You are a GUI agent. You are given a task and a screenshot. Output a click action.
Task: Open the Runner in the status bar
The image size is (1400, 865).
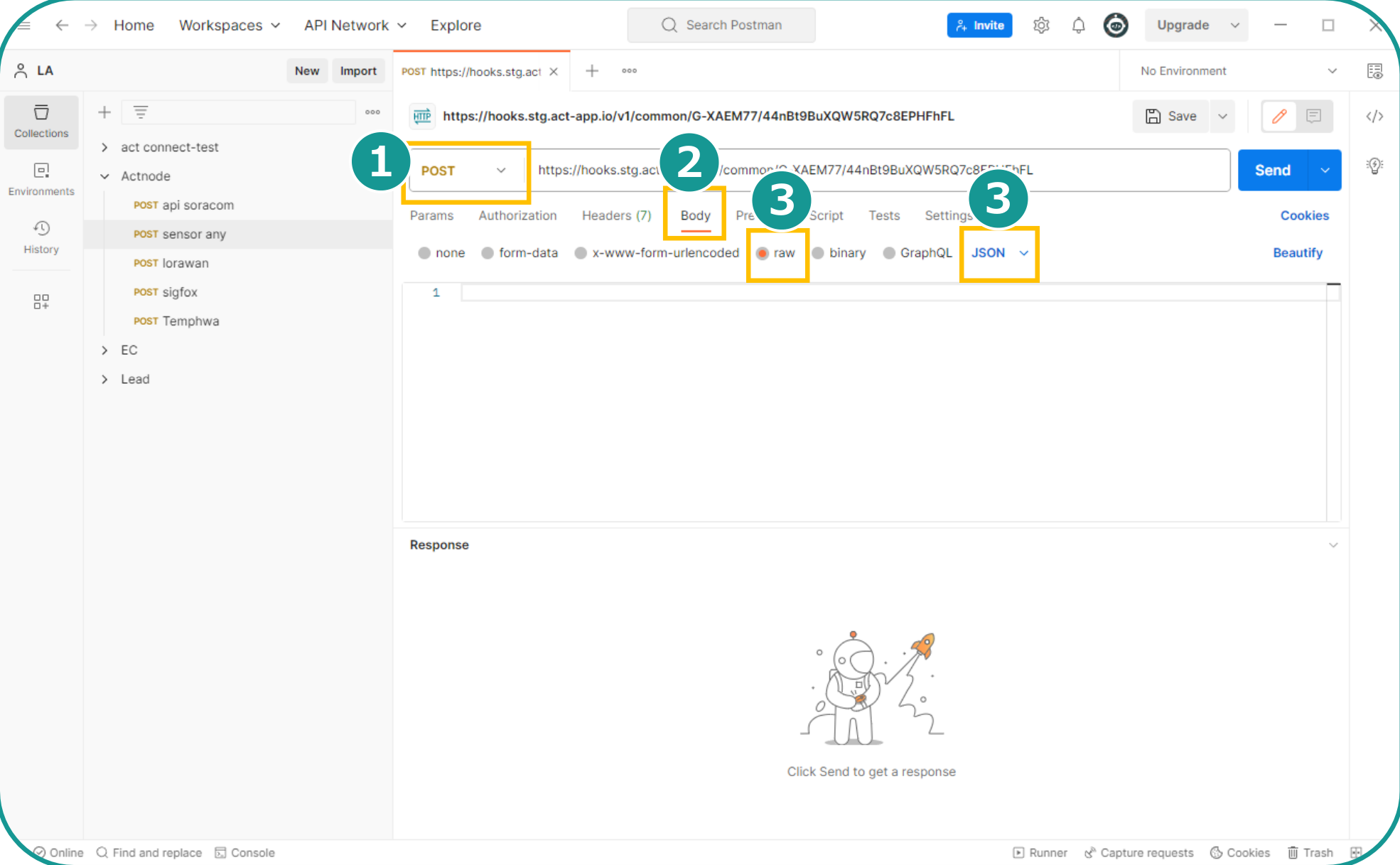(1040, 852)
